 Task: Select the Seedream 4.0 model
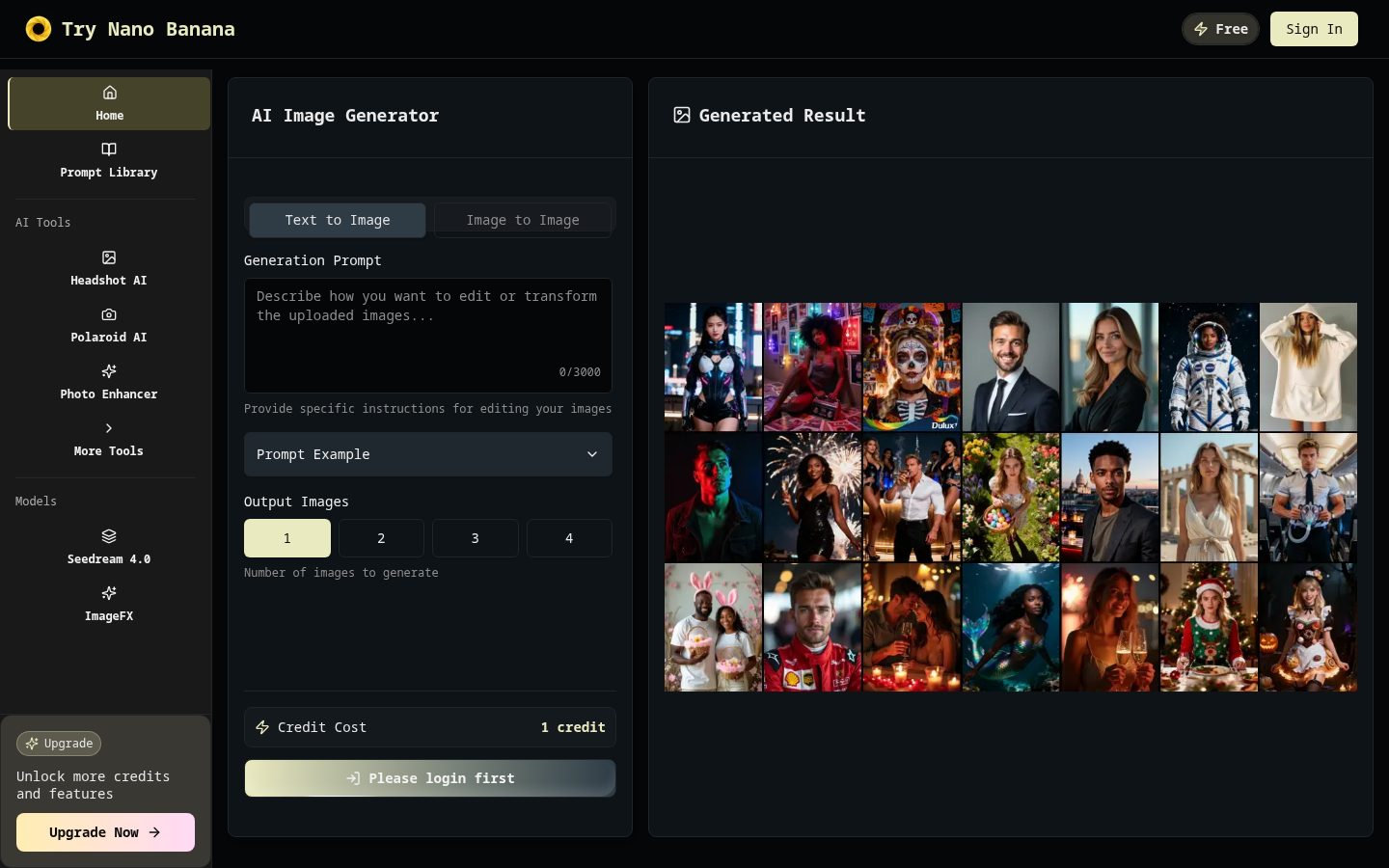tap(109, 546)
